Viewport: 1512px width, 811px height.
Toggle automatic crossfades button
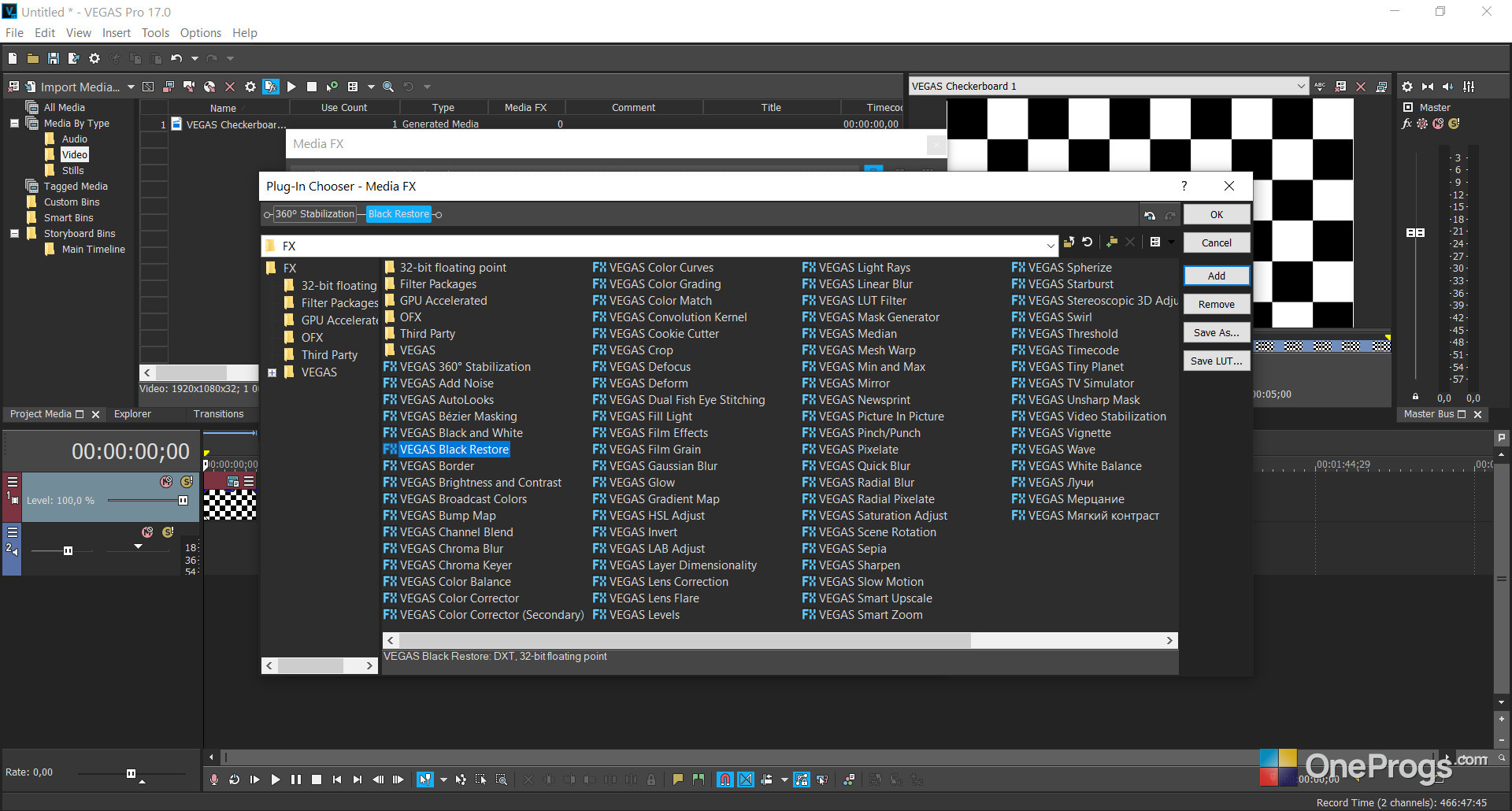[746, 780]
